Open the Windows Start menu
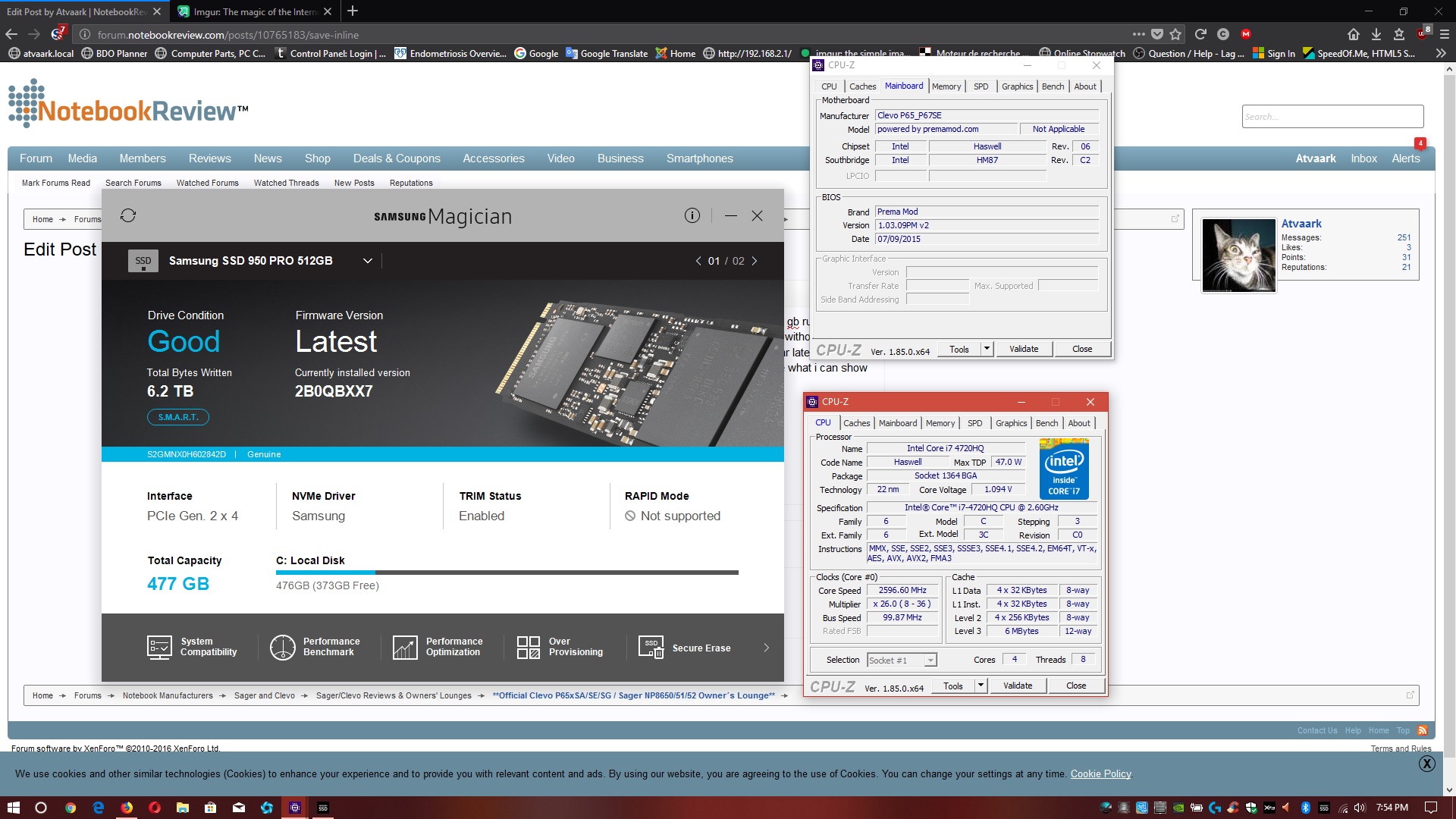The image size is (1456, 819). pos(13,808)
